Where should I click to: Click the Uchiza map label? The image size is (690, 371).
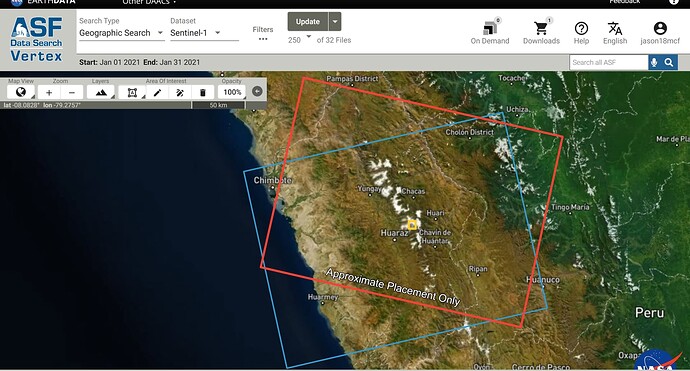(517, 109)
